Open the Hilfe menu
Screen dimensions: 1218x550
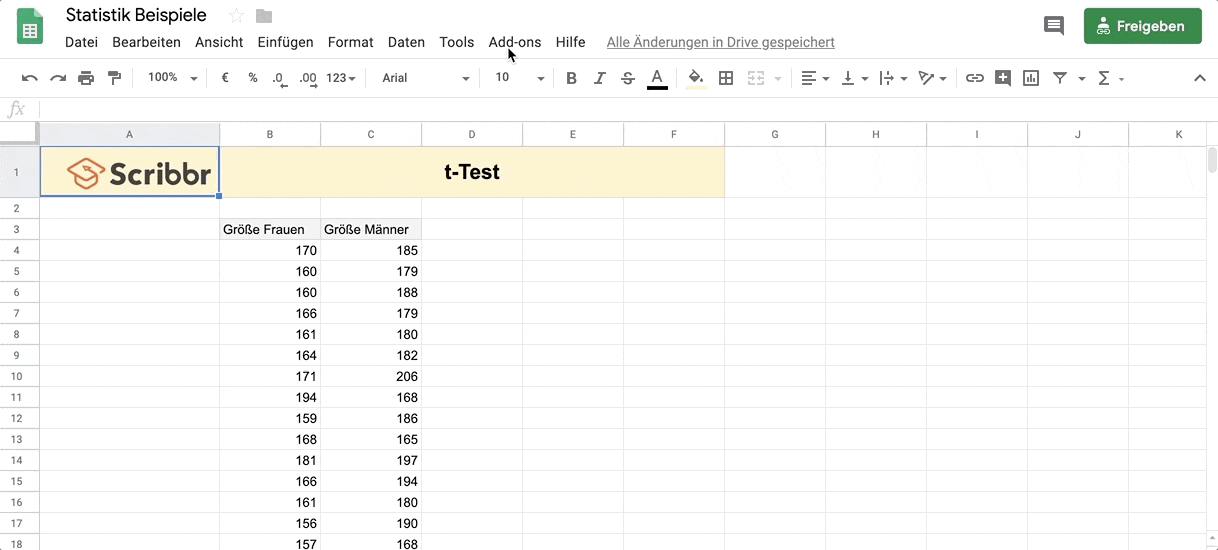pyautogui.click(x=570, y=42)
